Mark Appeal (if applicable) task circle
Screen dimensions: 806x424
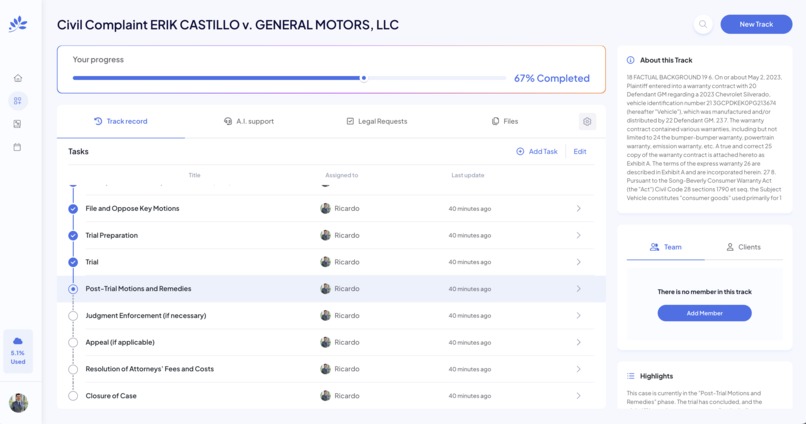click(x=73, y=342)
